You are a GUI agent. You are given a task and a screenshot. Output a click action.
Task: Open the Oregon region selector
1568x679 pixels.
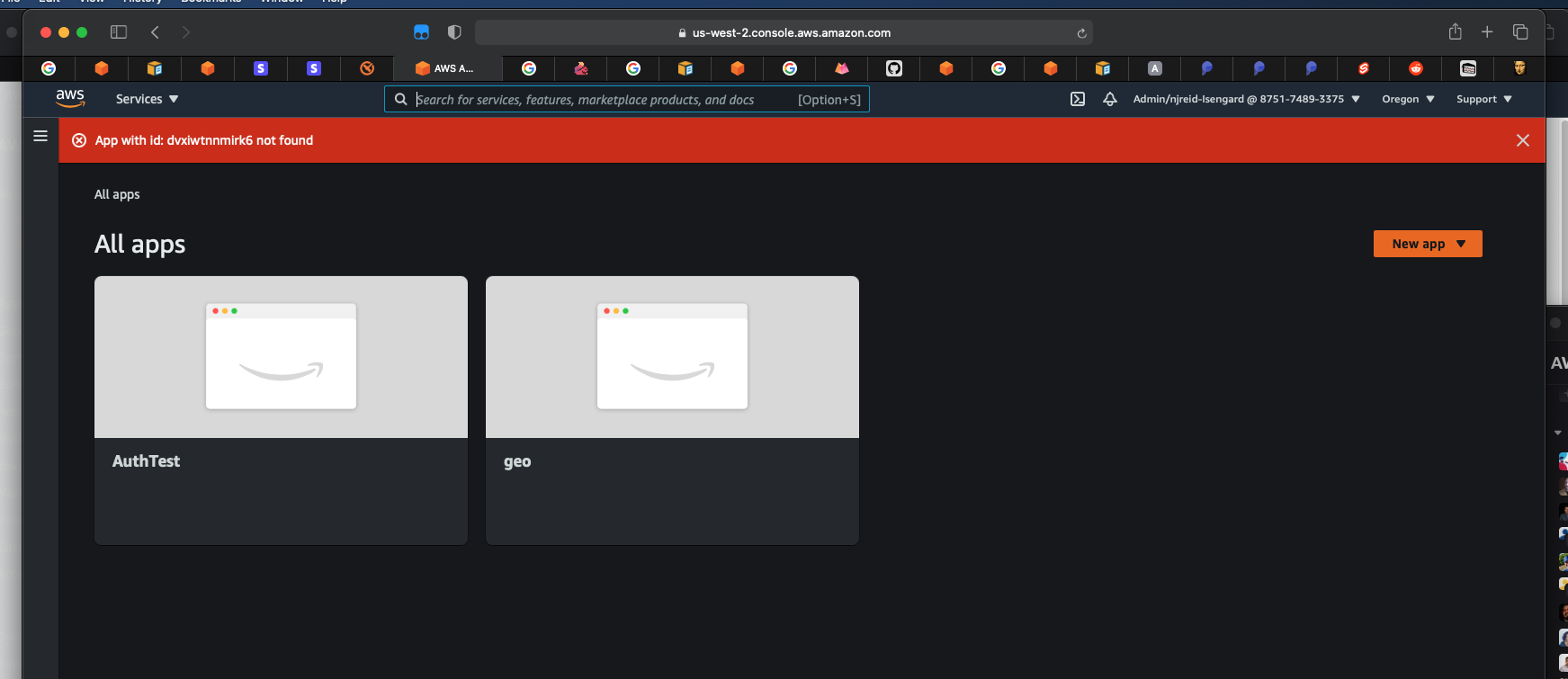coord(1408,99)
